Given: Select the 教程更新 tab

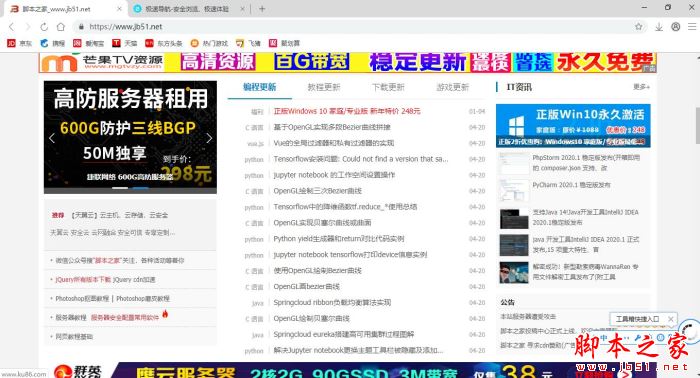Looking at the screenshot, I should click(x=324, y=87).
